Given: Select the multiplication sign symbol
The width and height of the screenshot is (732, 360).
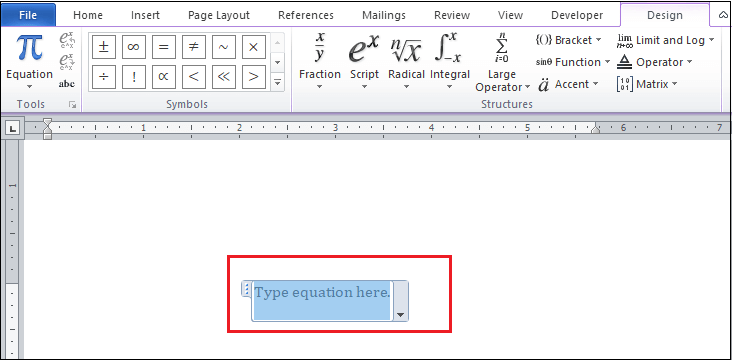Looking at the screenshot, I should [253, 47].
